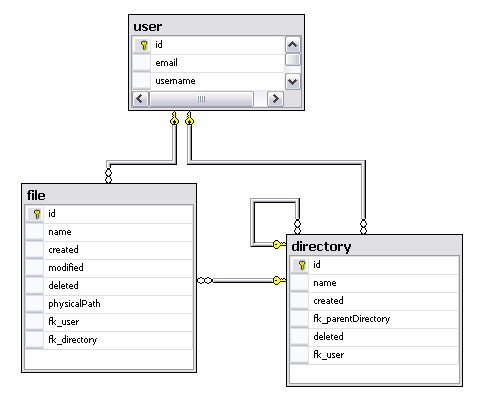Click the up arrow in user table scrollbar
This screenshot has width=494, height=412.
pos(293,45)
